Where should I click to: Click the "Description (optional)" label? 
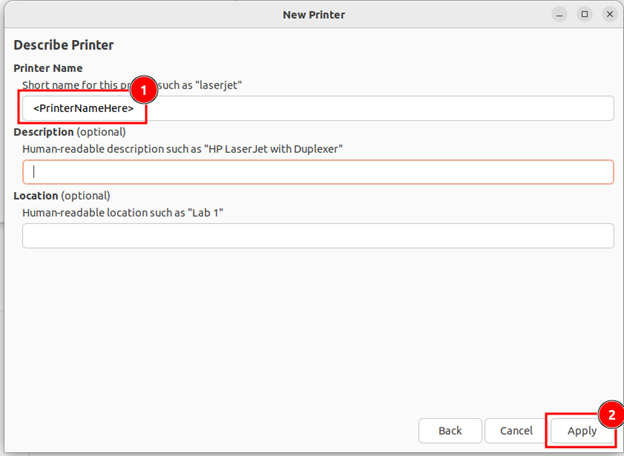[x=70, y=132]
